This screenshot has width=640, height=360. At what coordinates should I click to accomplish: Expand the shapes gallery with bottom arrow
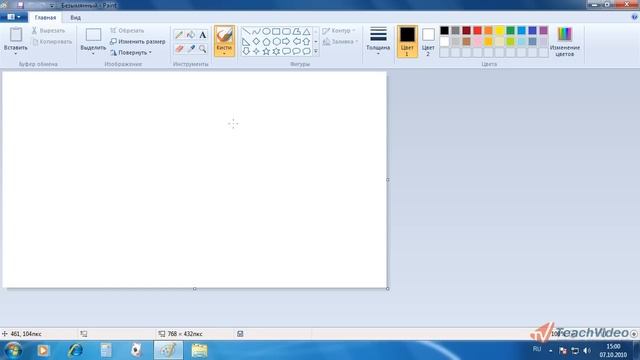(x=316, y=51)
